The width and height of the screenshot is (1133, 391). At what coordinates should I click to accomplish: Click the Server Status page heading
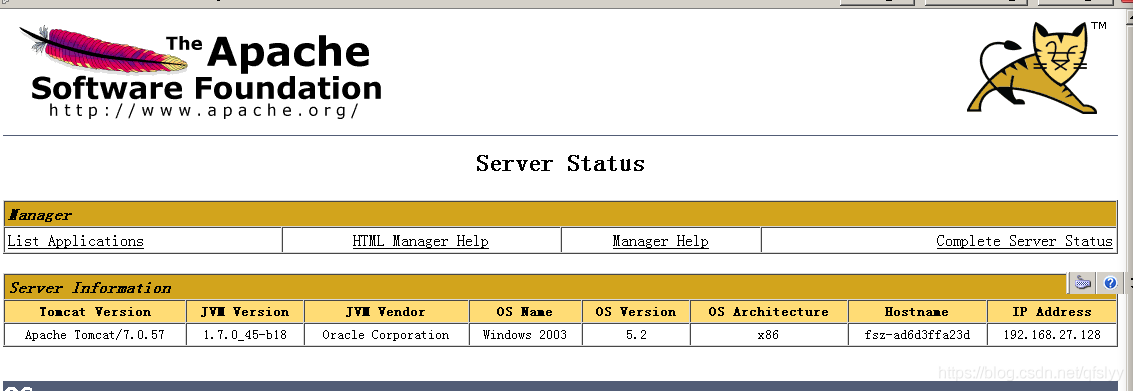(x=560, y=163)
